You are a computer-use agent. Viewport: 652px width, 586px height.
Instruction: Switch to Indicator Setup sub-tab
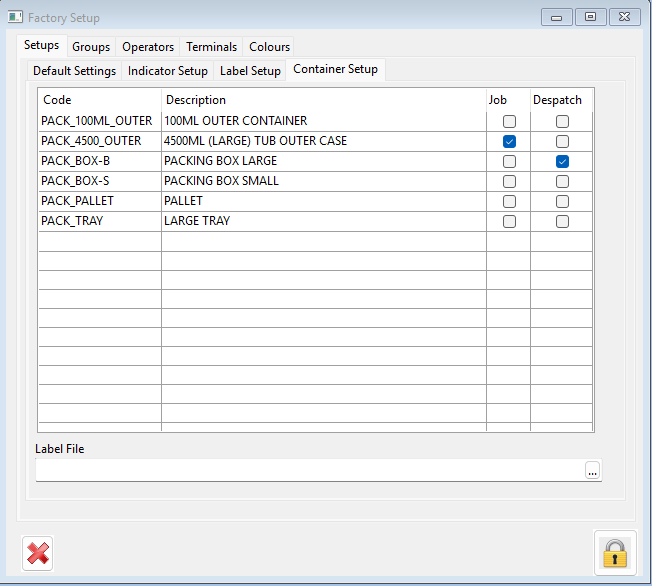pyautogui.click(x=168, y=71)
